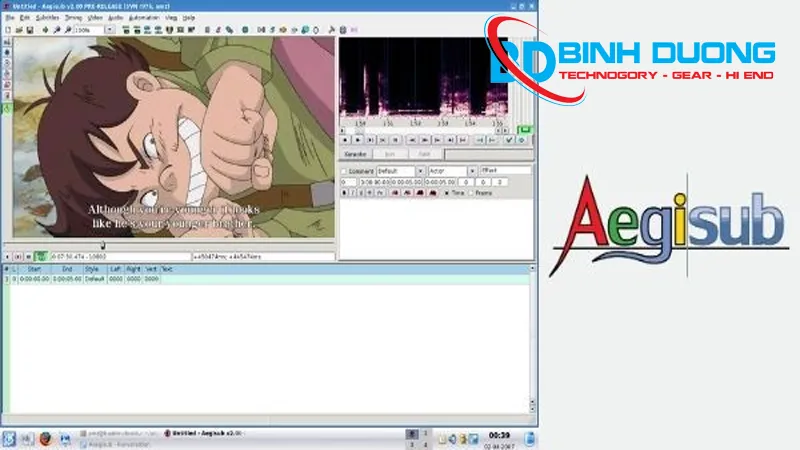Click the Karaoke button
This screenshot has height=450, width=800.
(355, 154)
